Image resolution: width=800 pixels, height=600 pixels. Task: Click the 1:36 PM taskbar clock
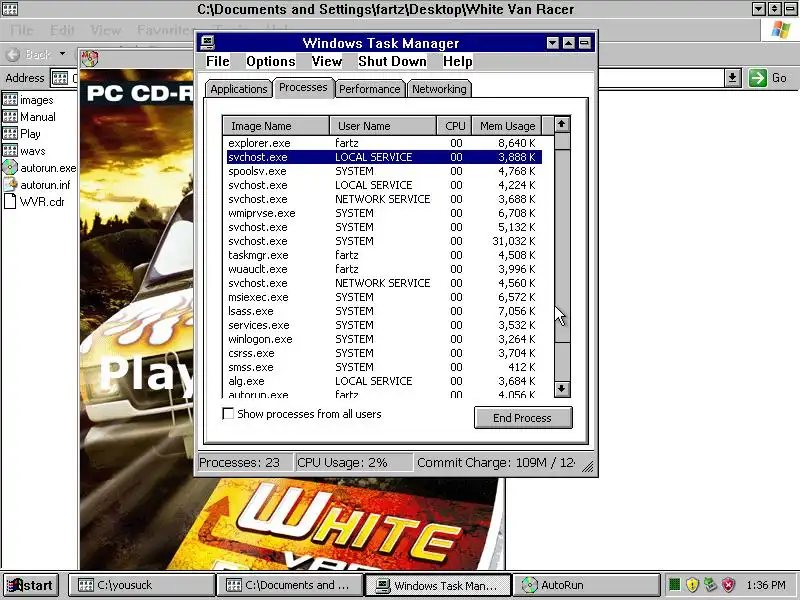765,585
